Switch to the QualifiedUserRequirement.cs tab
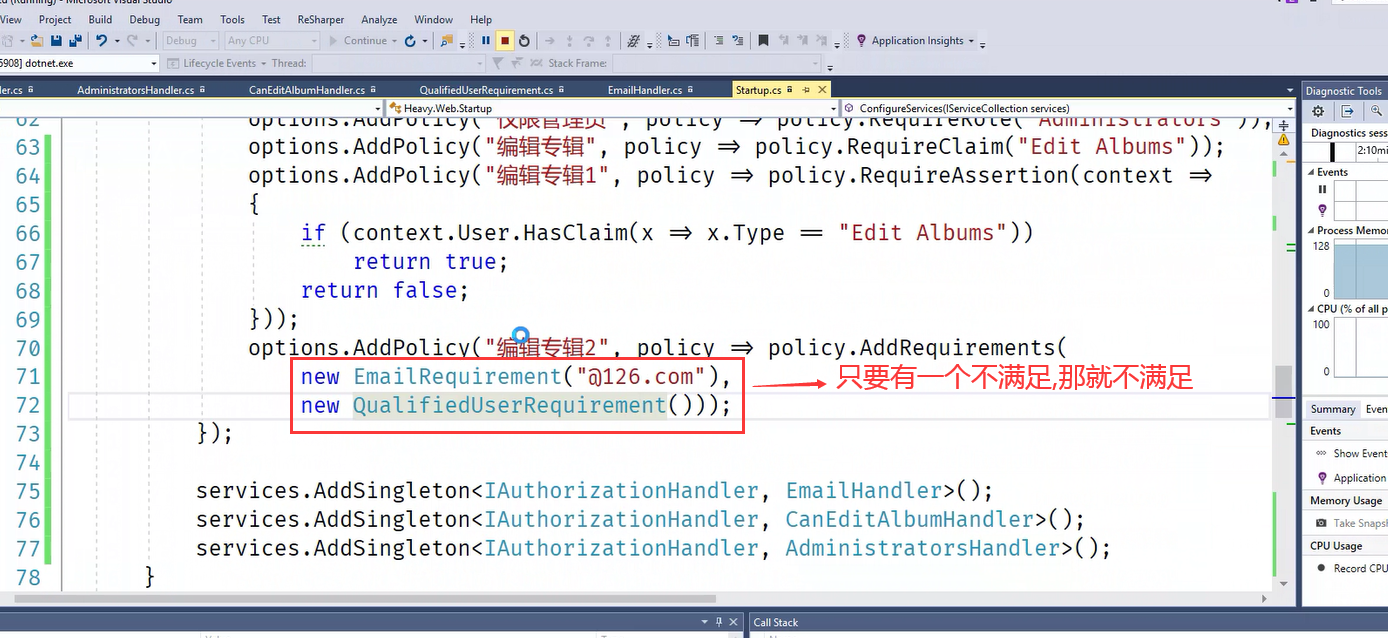The width and height of the screenshot is (1388, 638). pyautogui.click(x=486, y=90)
